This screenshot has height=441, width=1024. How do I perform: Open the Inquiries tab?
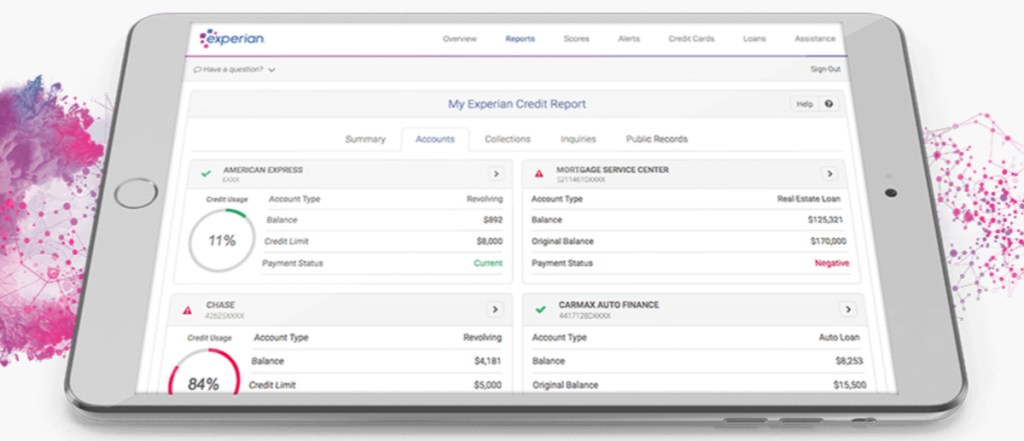(x=578, y=140)
